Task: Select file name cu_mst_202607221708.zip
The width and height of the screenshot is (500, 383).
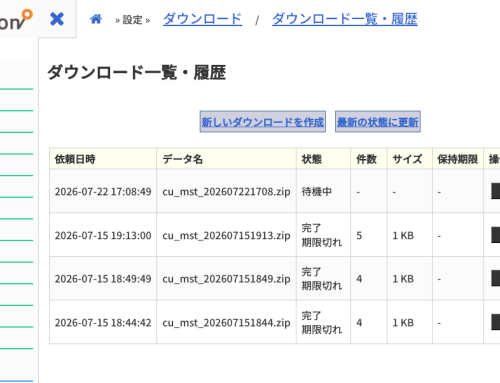Action: [226, 192]
